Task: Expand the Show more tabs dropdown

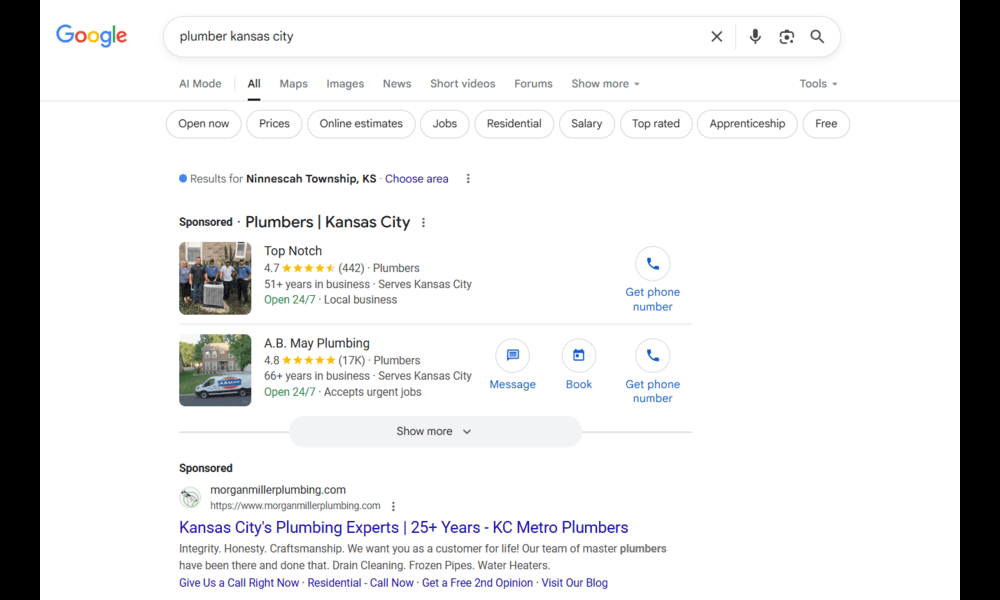Action: 605,84
